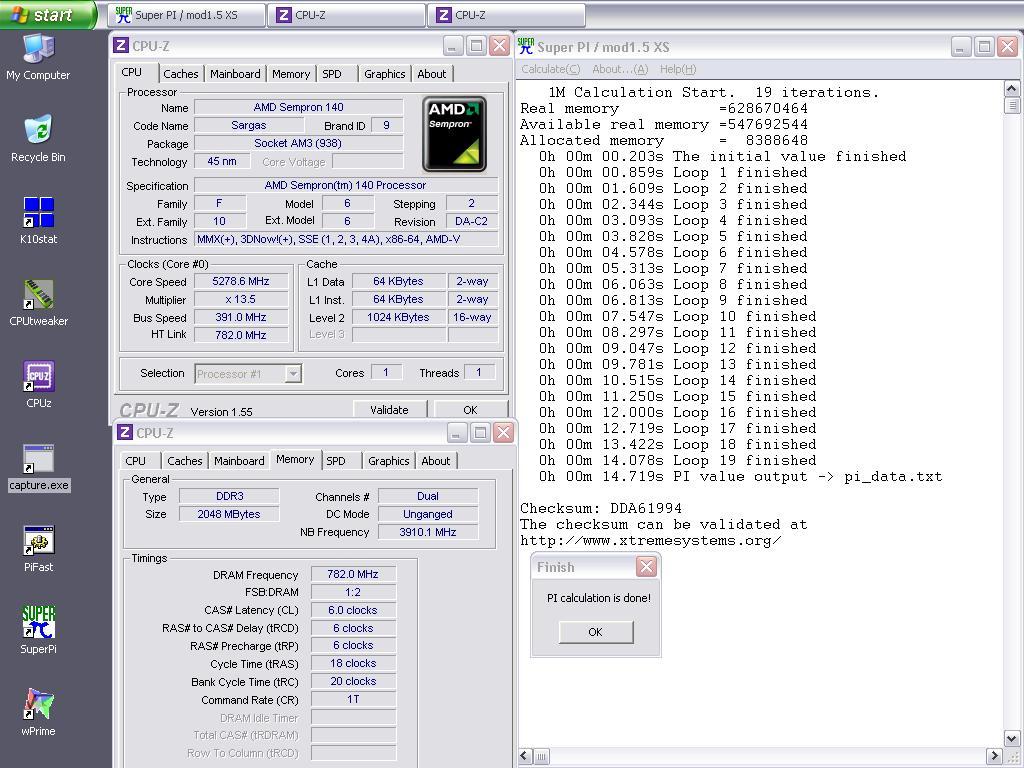Launch the CPUtweaker shortcut
This screenshot has height=768, width=1024.
coord(39,302)
